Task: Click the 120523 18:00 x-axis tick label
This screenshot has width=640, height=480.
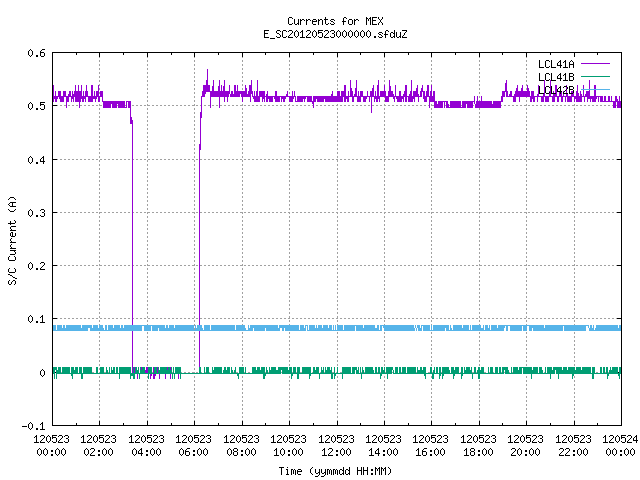Action: [x=478, y=446]
